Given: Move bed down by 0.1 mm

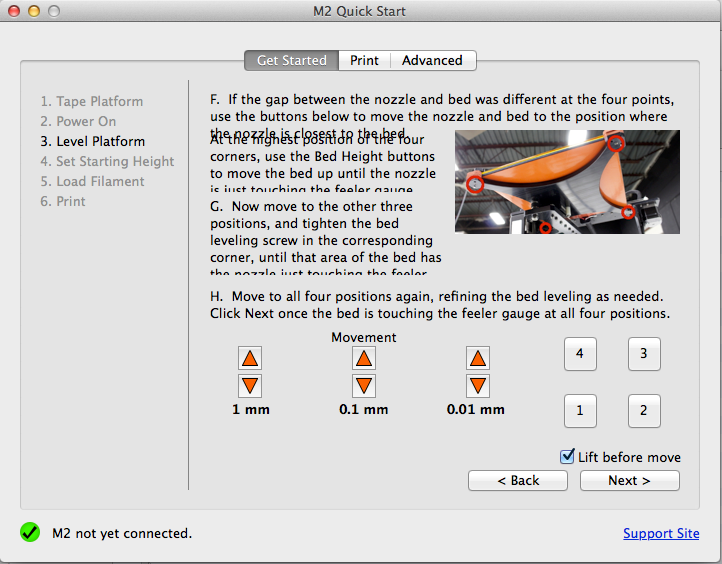Looking at the screenshot, I should coord(364,385).
